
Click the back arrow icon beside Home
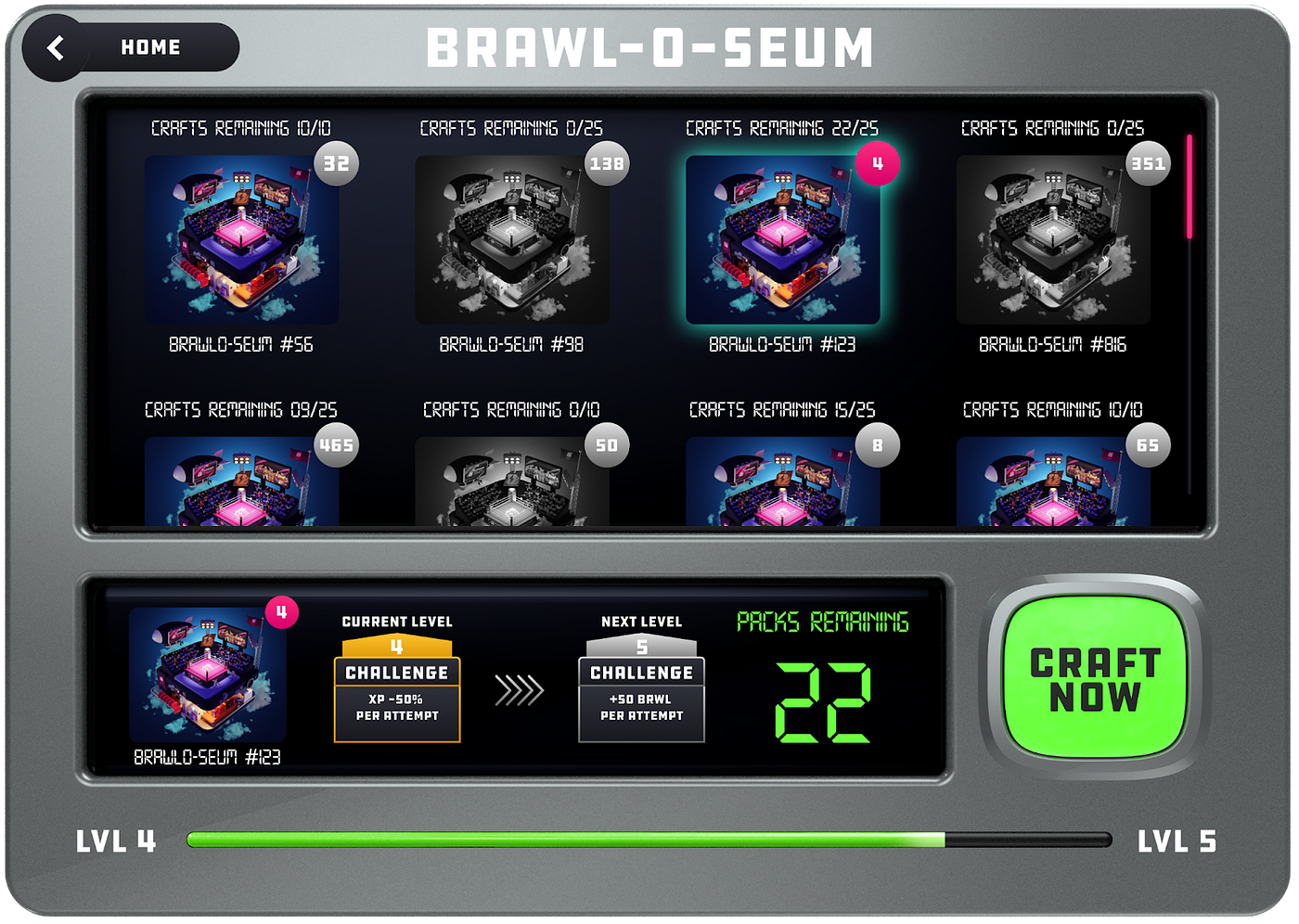pyautogui.click(x=56, y=47)
